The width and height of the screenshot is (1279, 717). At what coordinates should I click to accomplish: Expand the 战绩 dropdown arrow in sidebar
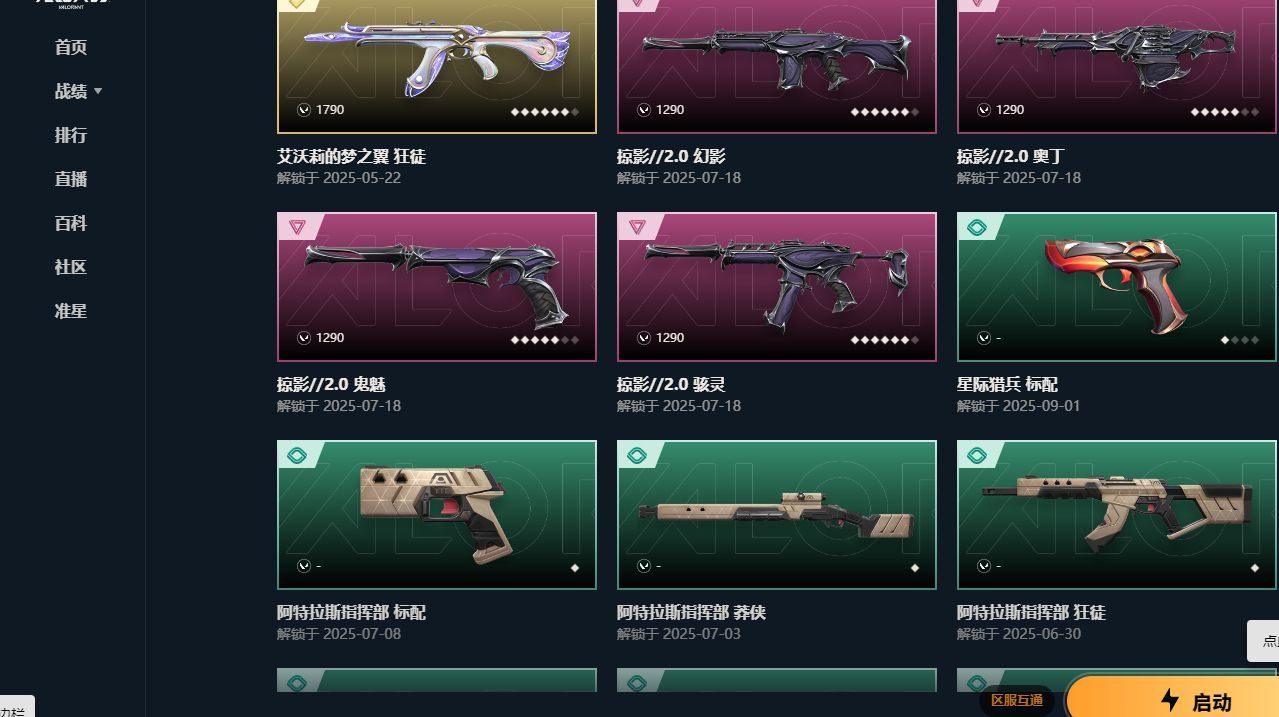[98, 91]
